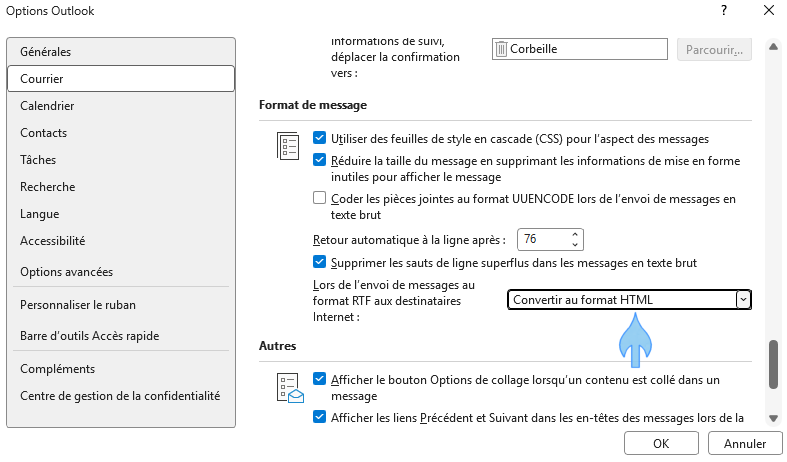Click the Format de message section icon

[288, 146]
